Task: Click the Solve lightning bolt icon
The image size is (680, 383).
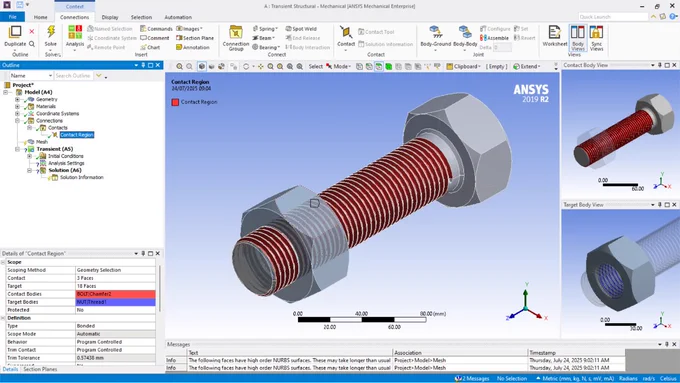Action: (x=51, y=32)
